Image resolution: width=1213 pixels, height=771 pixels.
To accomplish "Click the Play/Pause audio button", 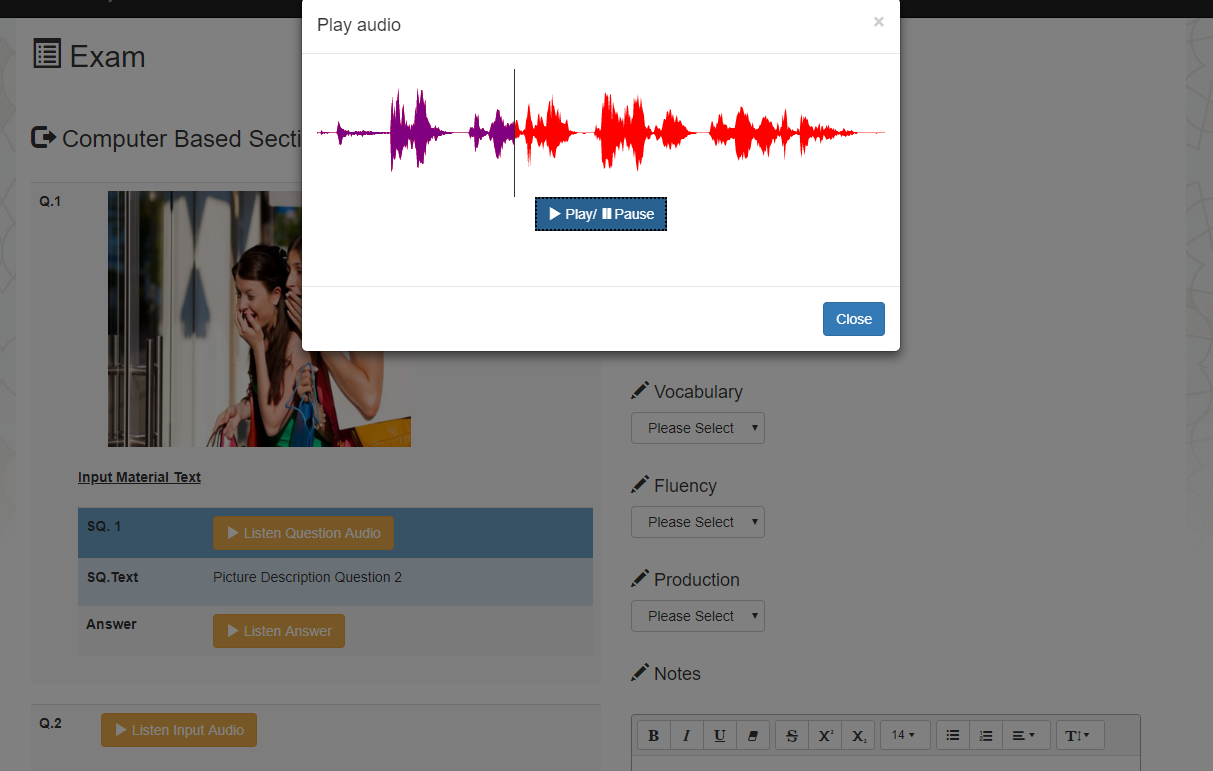I will point(601,214).
